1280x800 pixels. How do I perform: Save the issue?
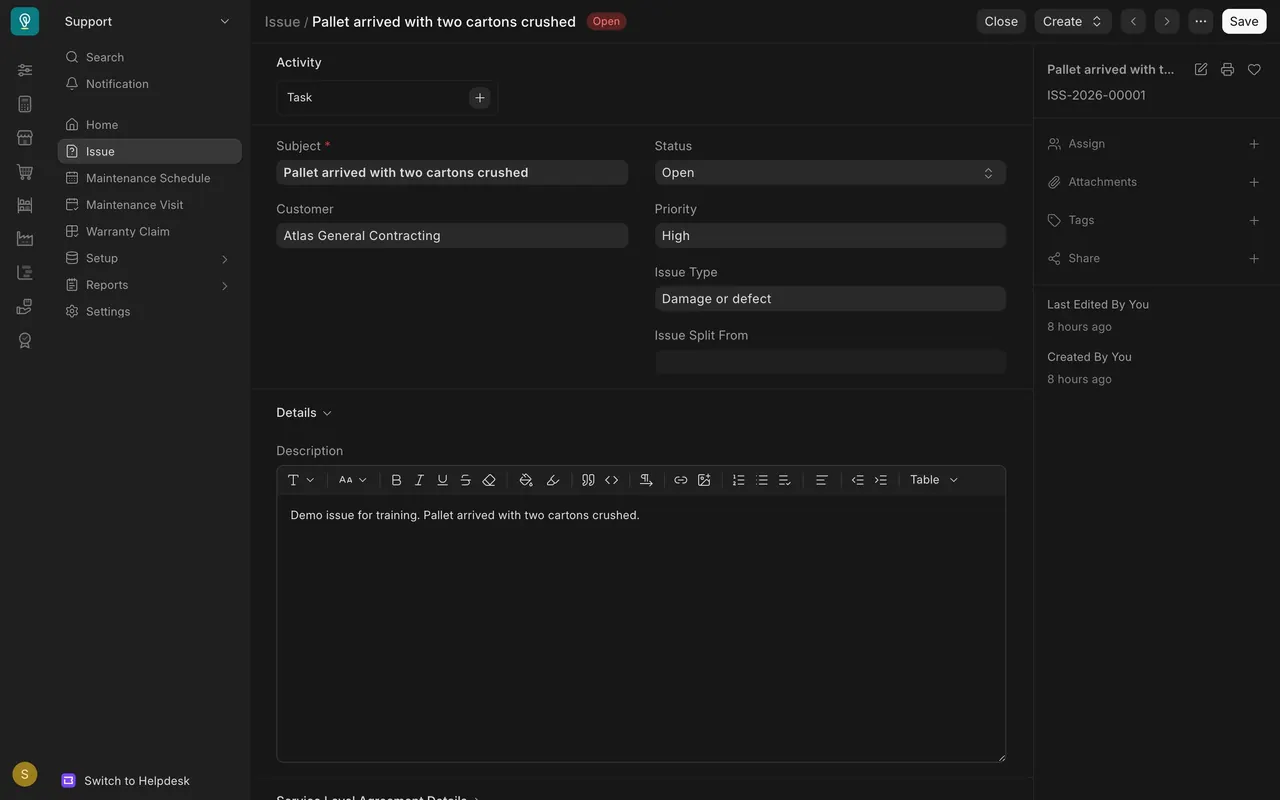1244,21
